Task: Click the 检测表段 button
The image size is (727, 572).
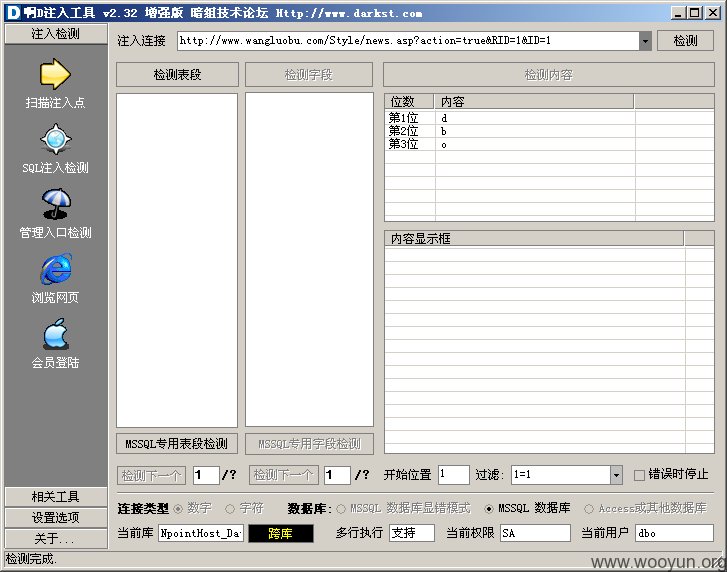Action: tap(177, 75)
